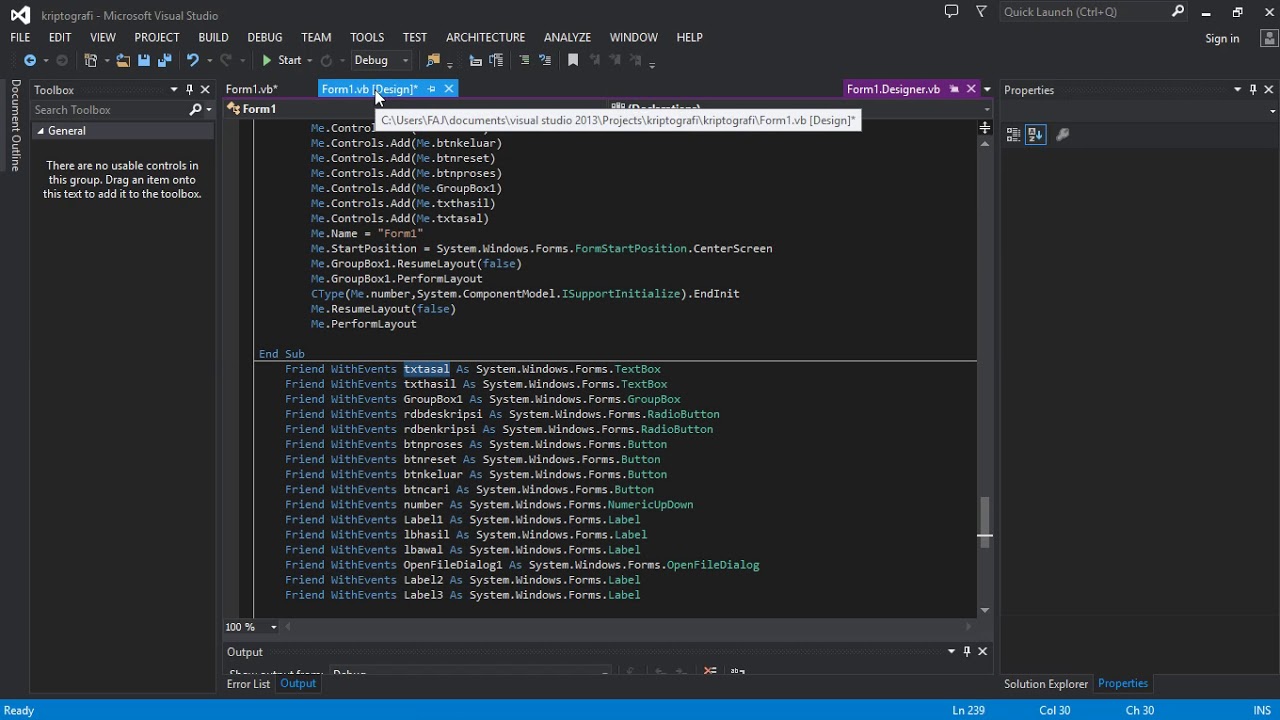The height and width of the screenshot is (720, 1280).
Task: Click the Alphabetical sort icon in Properties
Action: click(1035, 134)
